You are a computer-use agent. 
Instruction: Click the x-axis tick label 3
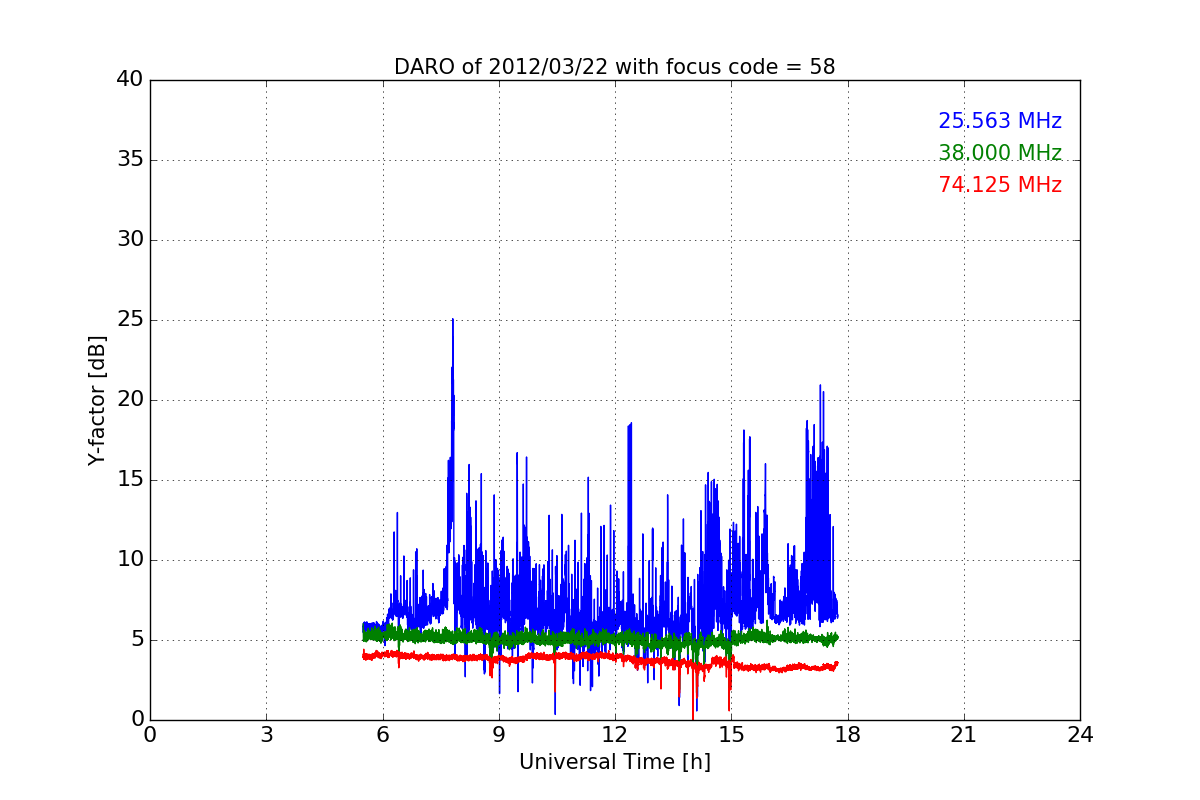pos(266,734)
